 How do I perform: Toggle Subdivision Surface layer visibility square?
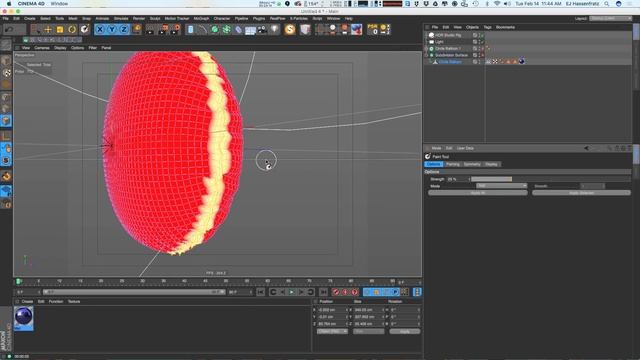(x=475, y=55)
